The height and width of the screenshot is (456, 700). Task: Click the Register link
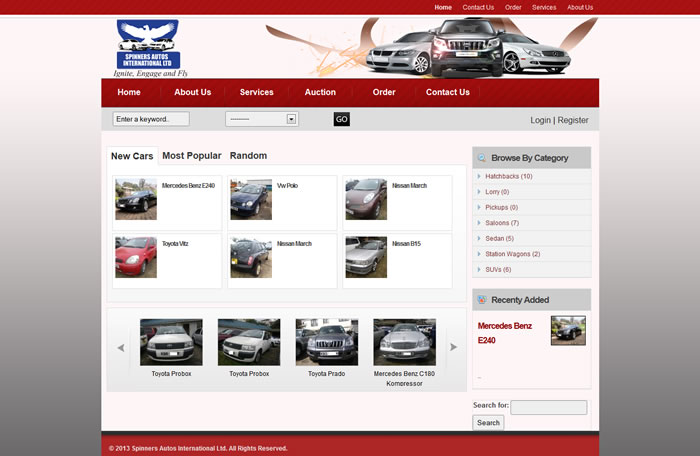click(x=573, y=120)
